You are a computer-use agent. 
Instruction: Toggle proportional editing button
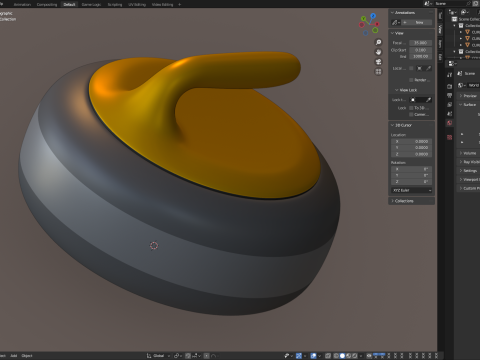tap(207, 356)
